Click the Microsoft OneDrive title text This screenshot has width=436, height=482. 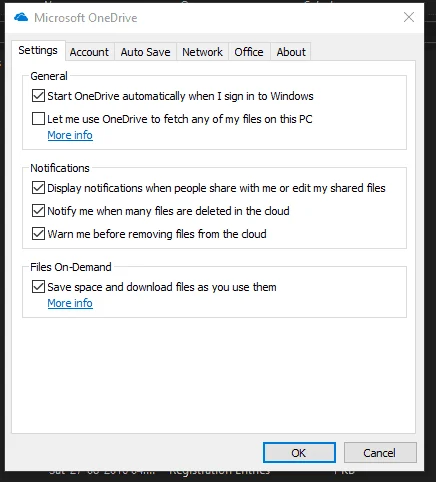86,18
